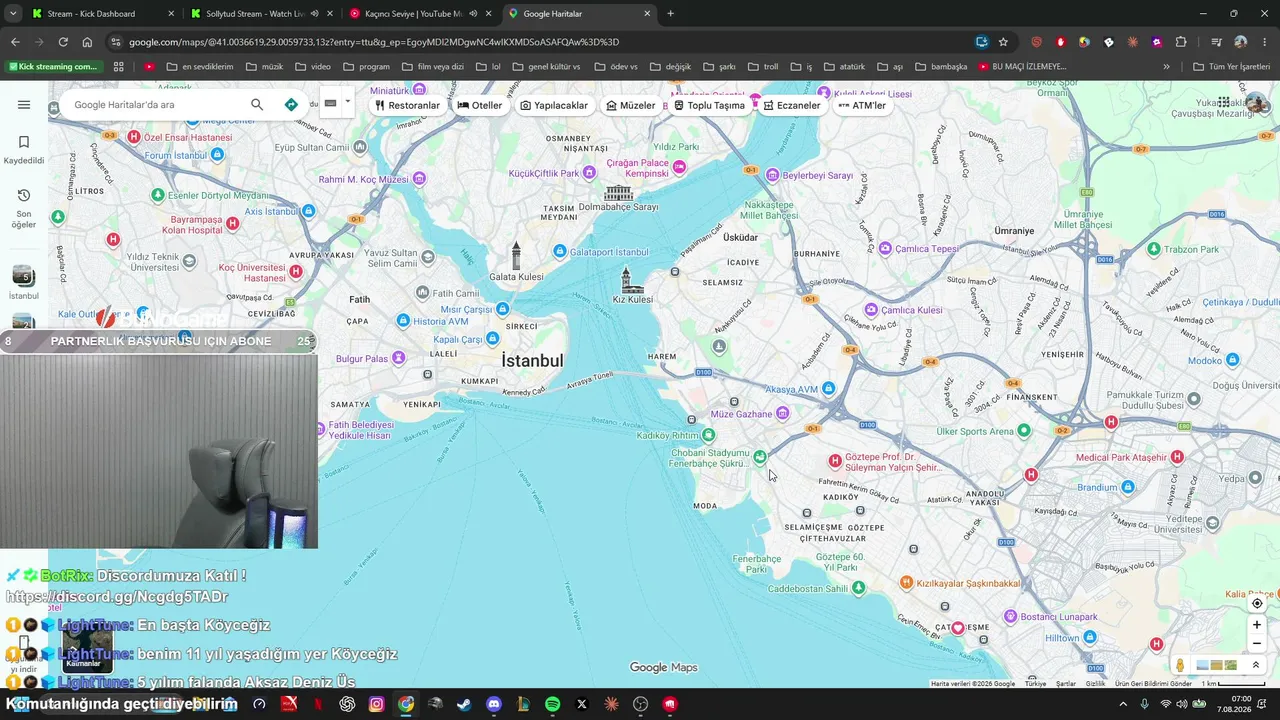The width and height of the screenshot is (1280, 720).
Task: Open Discord from the taskbar
Action: point(494,704)
